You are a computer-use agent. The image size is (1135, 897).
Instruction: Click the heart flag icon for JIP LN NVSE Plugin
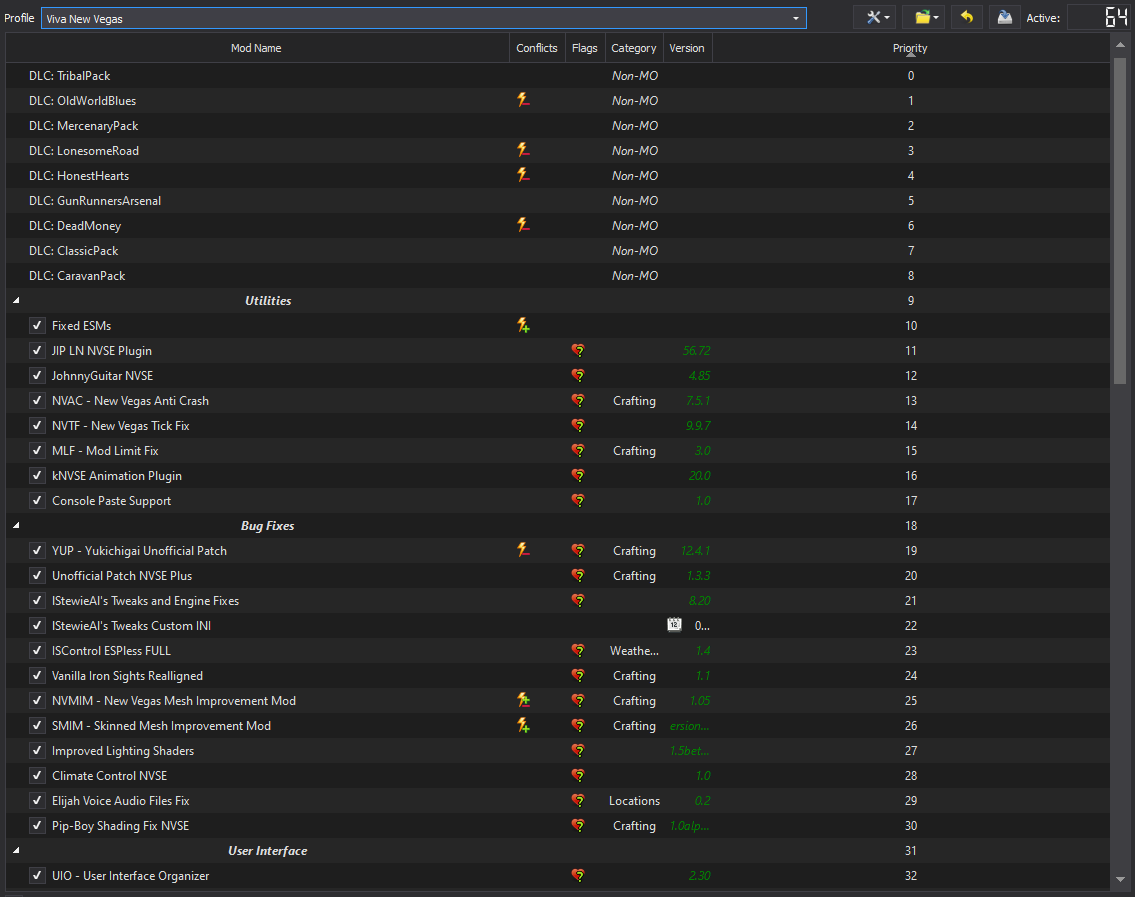(577, 351)
